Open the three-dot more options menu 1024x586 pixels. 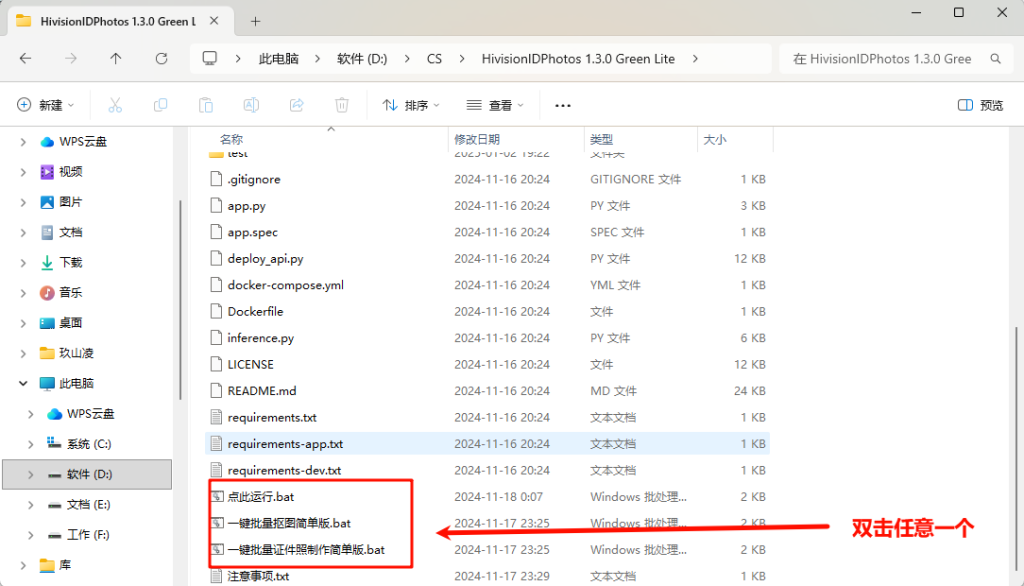(x=563, y=105)
